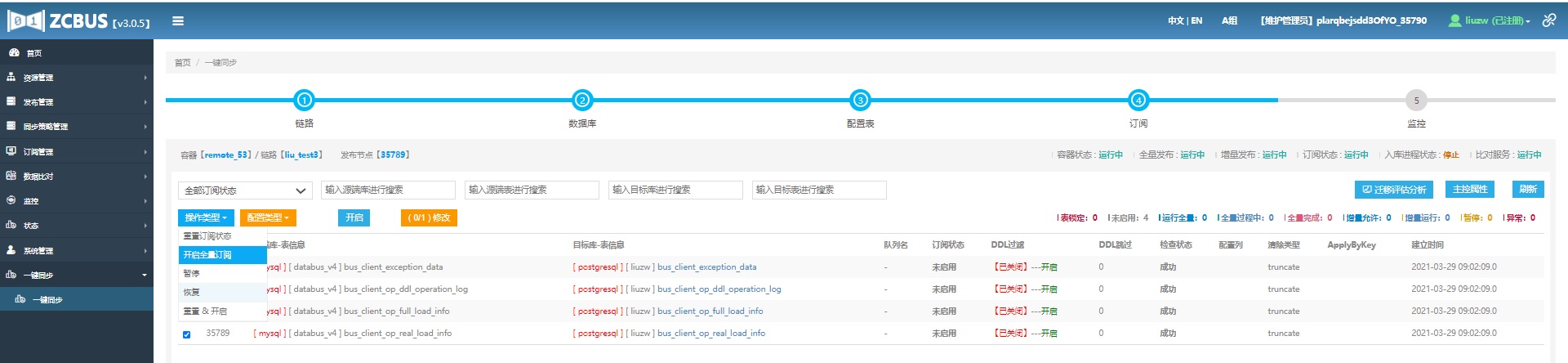1568x363 pixels.
Task: Click the 系统管理 user icon in sidebar
Action: click(11, 250)
